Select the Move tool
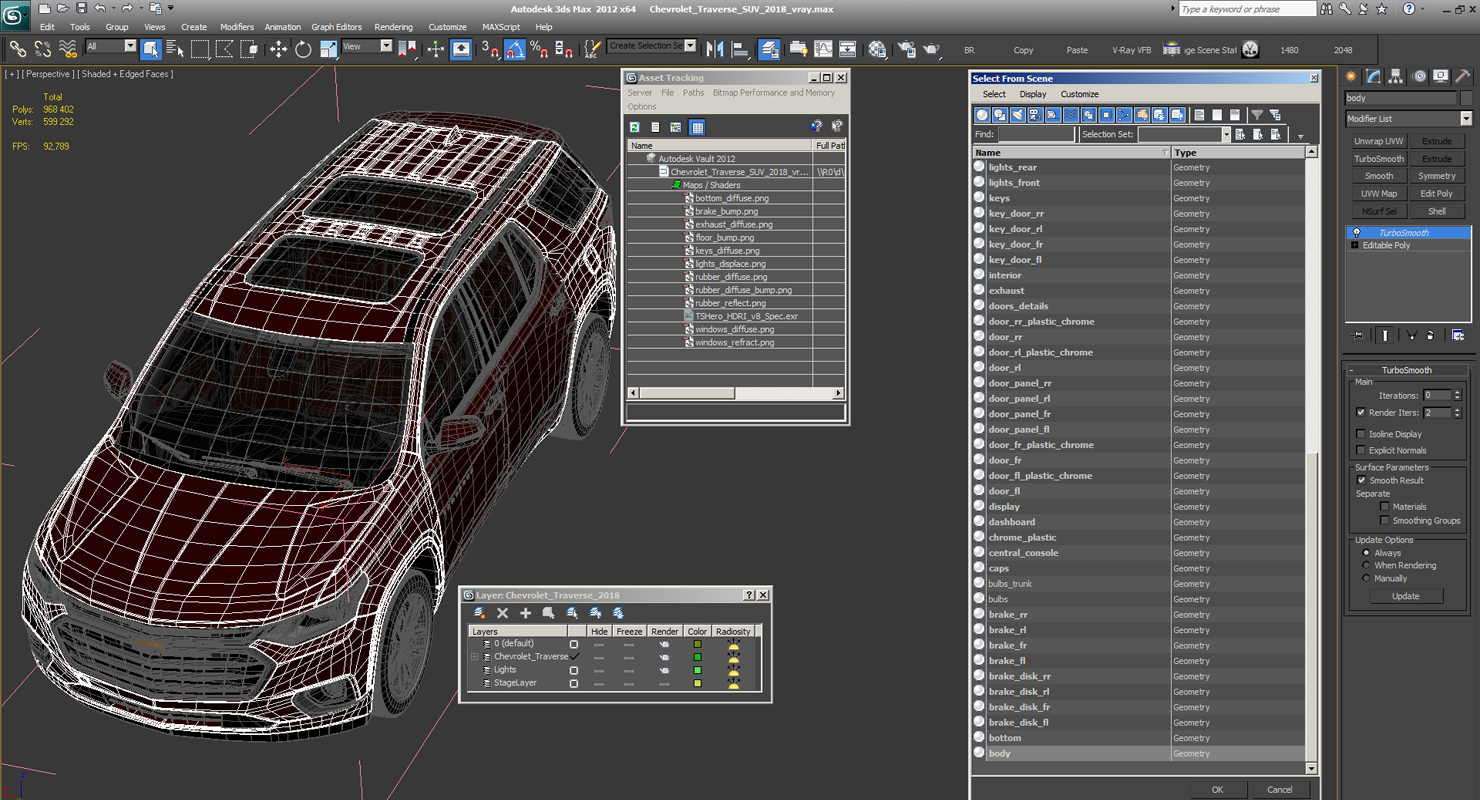The height and width of the screenshot is (800, 1480). pyautogui.click(x=278, y=48)
